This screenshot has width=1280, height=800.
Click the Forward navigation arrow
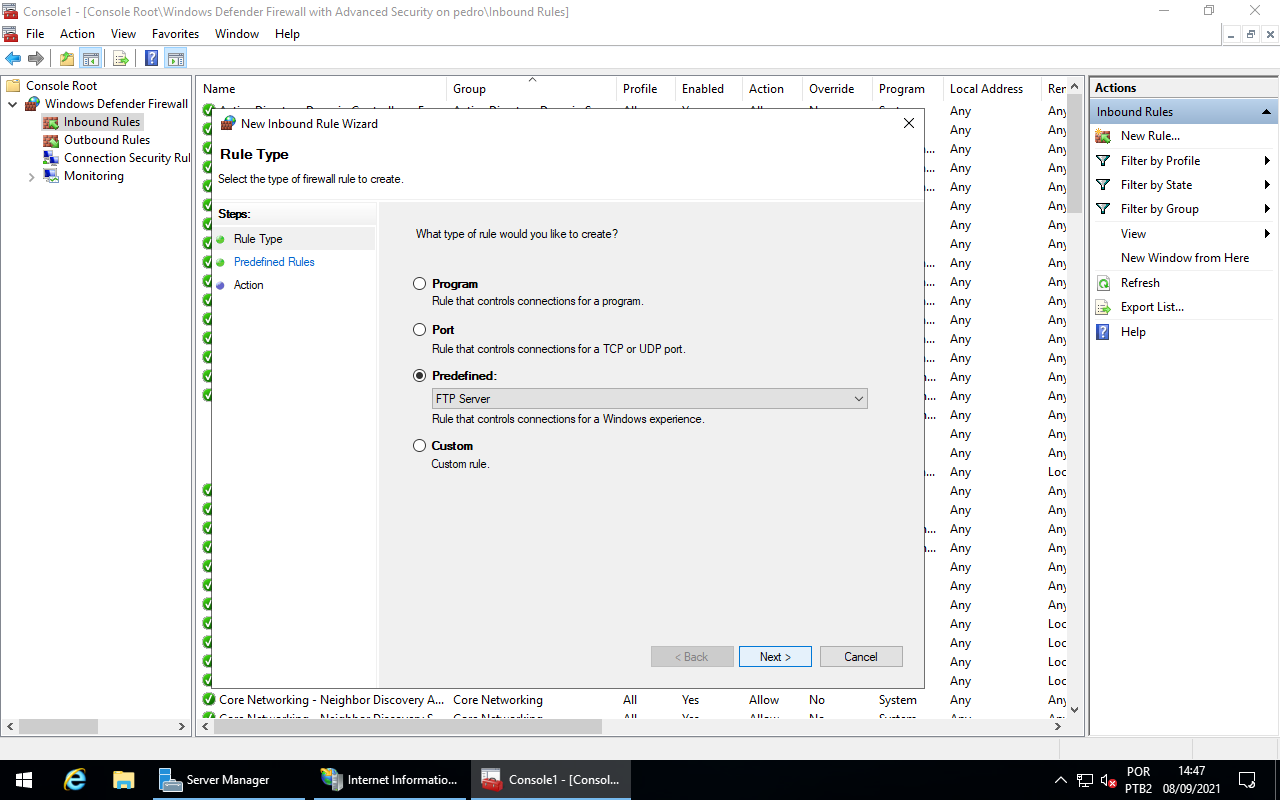[x=36, y=58]
